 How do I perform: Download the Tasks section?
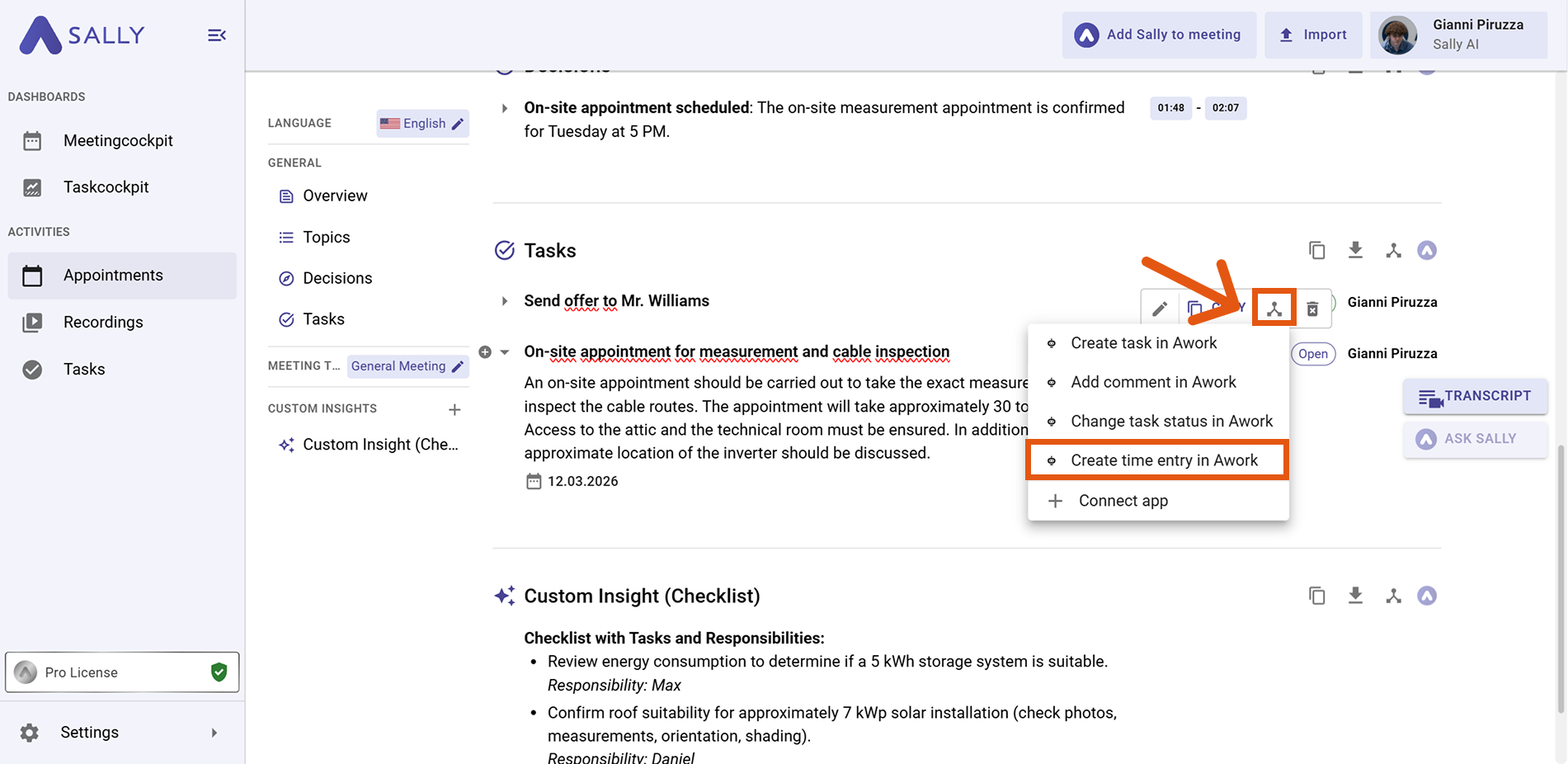pos(1355,250)
